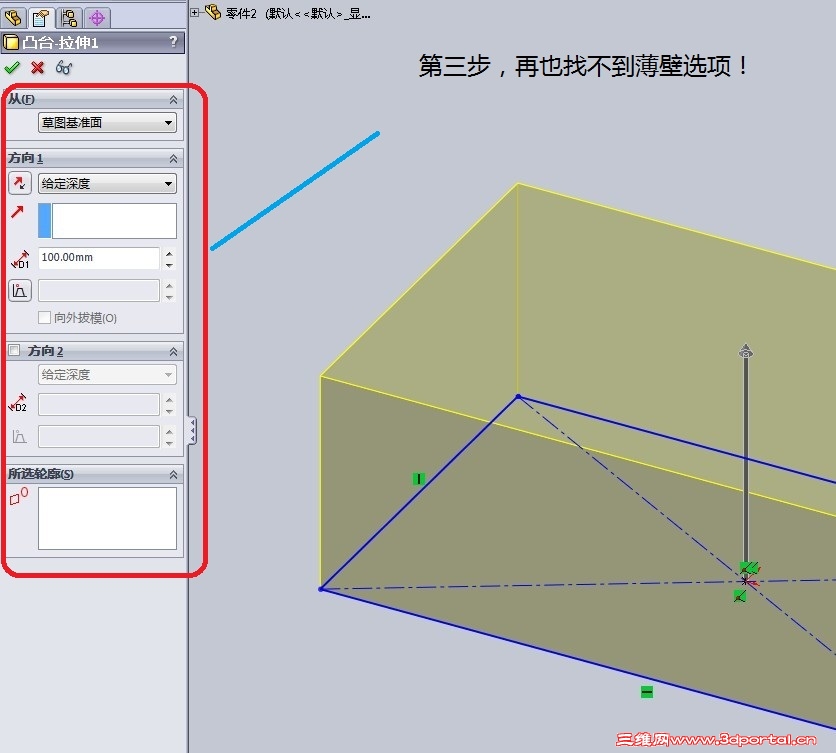Open the DimXpertManager tab
This screenshot has height=753, width=836.
tap(97, 18)
